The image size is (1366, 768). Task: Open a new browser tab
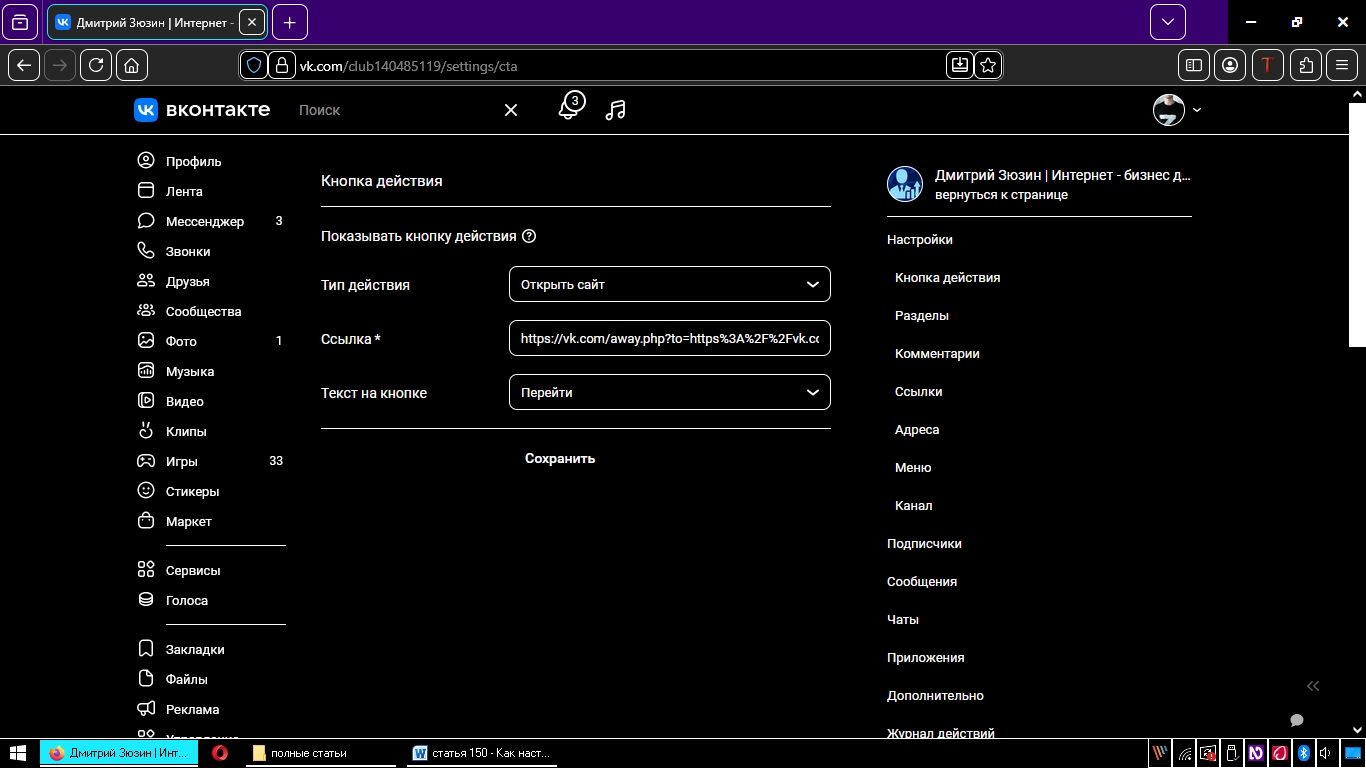pos(289,22)
